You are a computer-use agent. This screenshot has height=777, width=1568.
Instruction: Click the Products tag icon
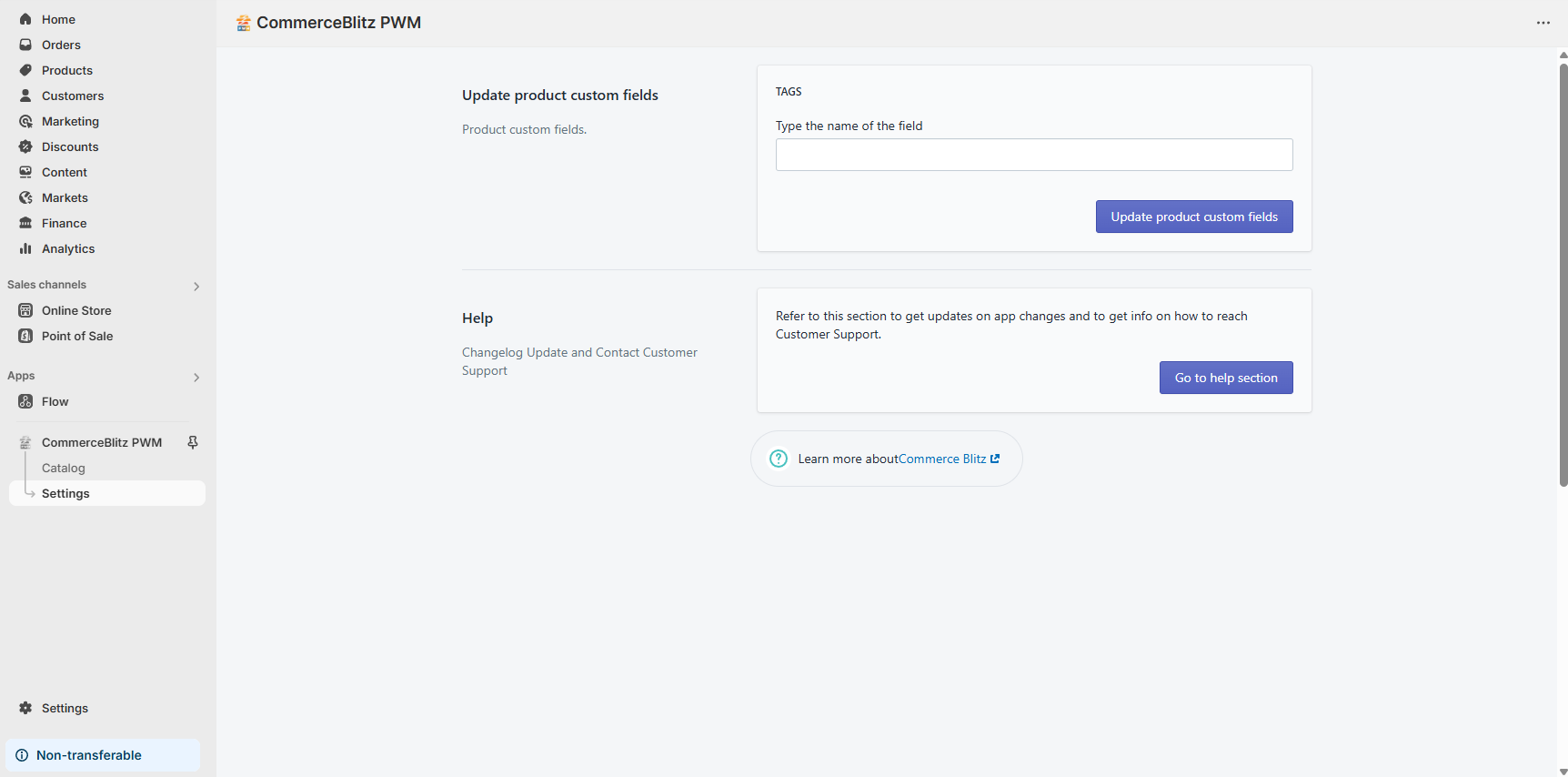[x=25, y=70]
